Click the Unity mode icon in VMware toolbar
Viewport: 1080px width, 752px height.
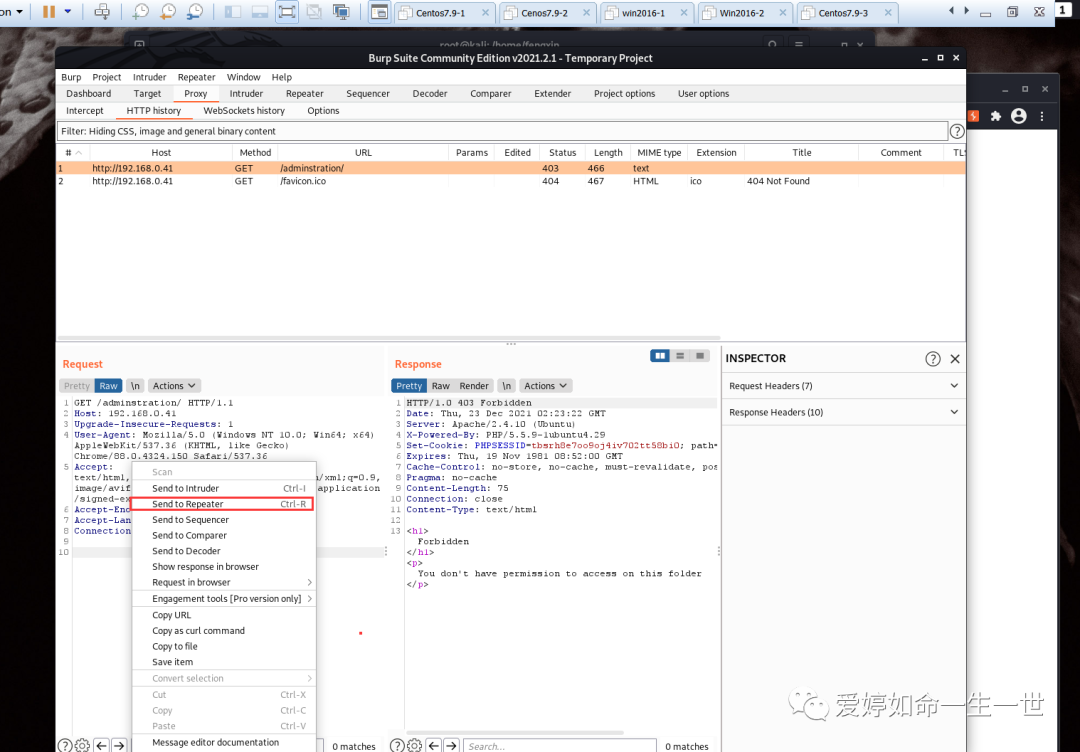pyautogui.click(x=314, y=12)
